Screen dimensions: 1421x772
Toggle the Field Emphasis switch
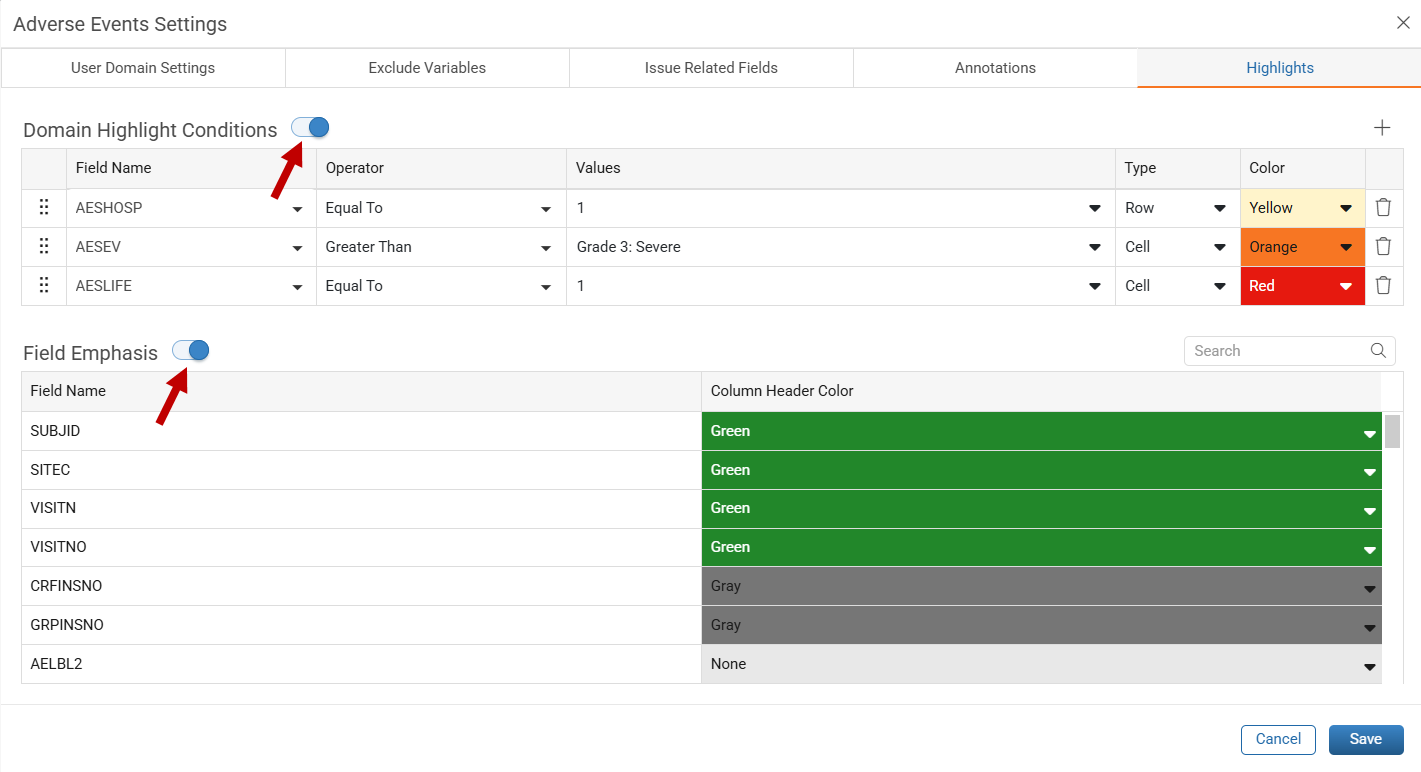click(x=191, y=351)
